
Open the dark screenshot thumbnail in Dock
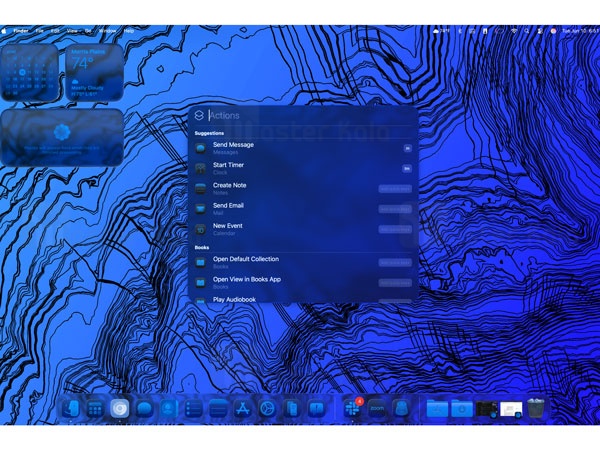pos(486,409)
